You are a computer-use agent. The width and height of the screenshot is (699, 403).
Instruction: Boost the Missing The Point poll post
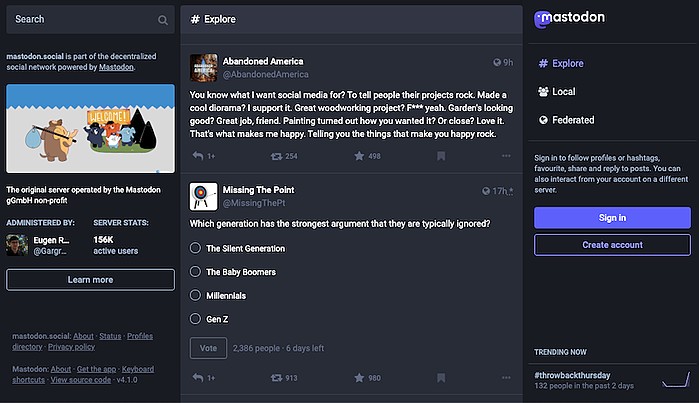(x=276, y=378)
